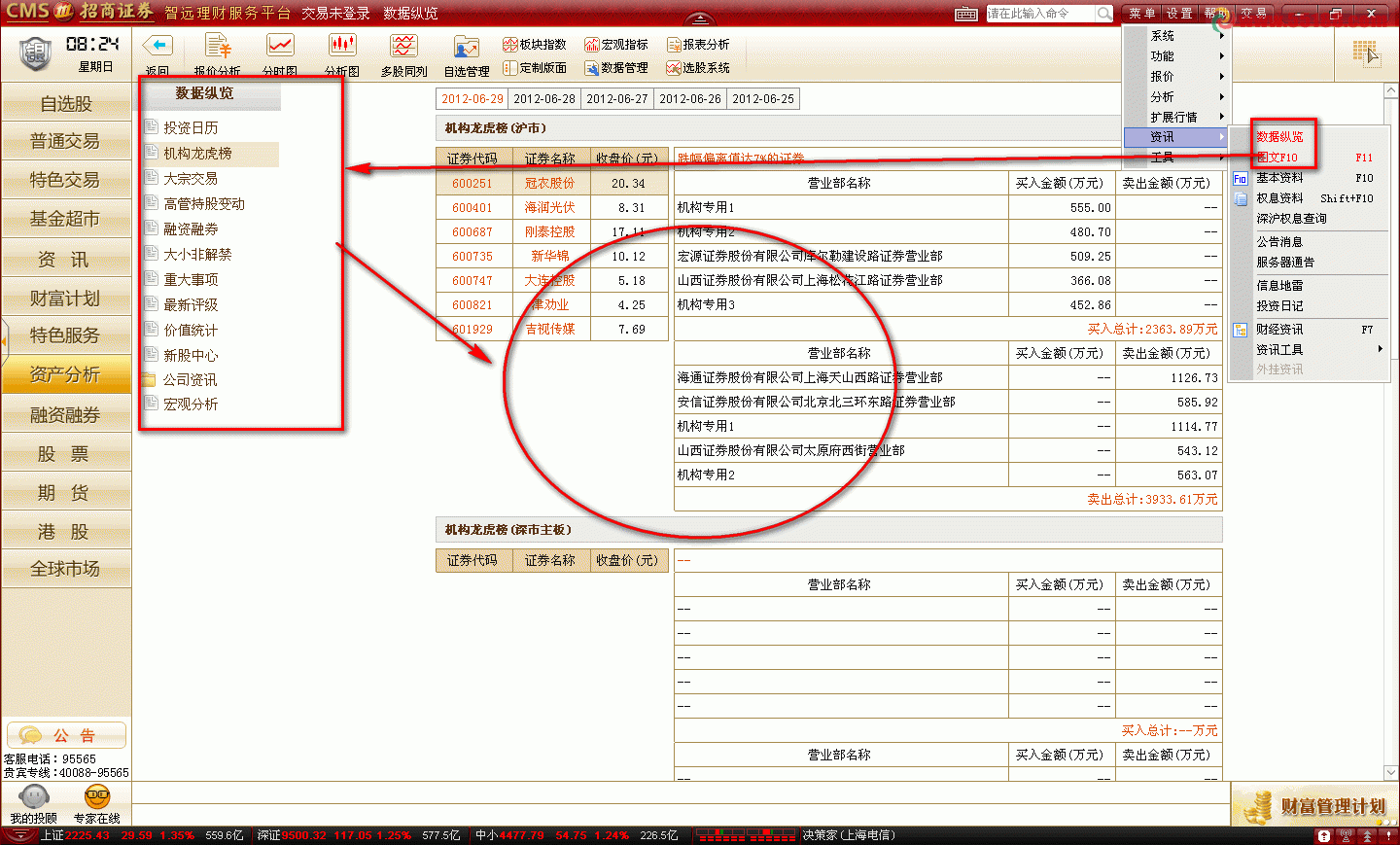Click the 普通交易 sidebar button

coord(66,141)
